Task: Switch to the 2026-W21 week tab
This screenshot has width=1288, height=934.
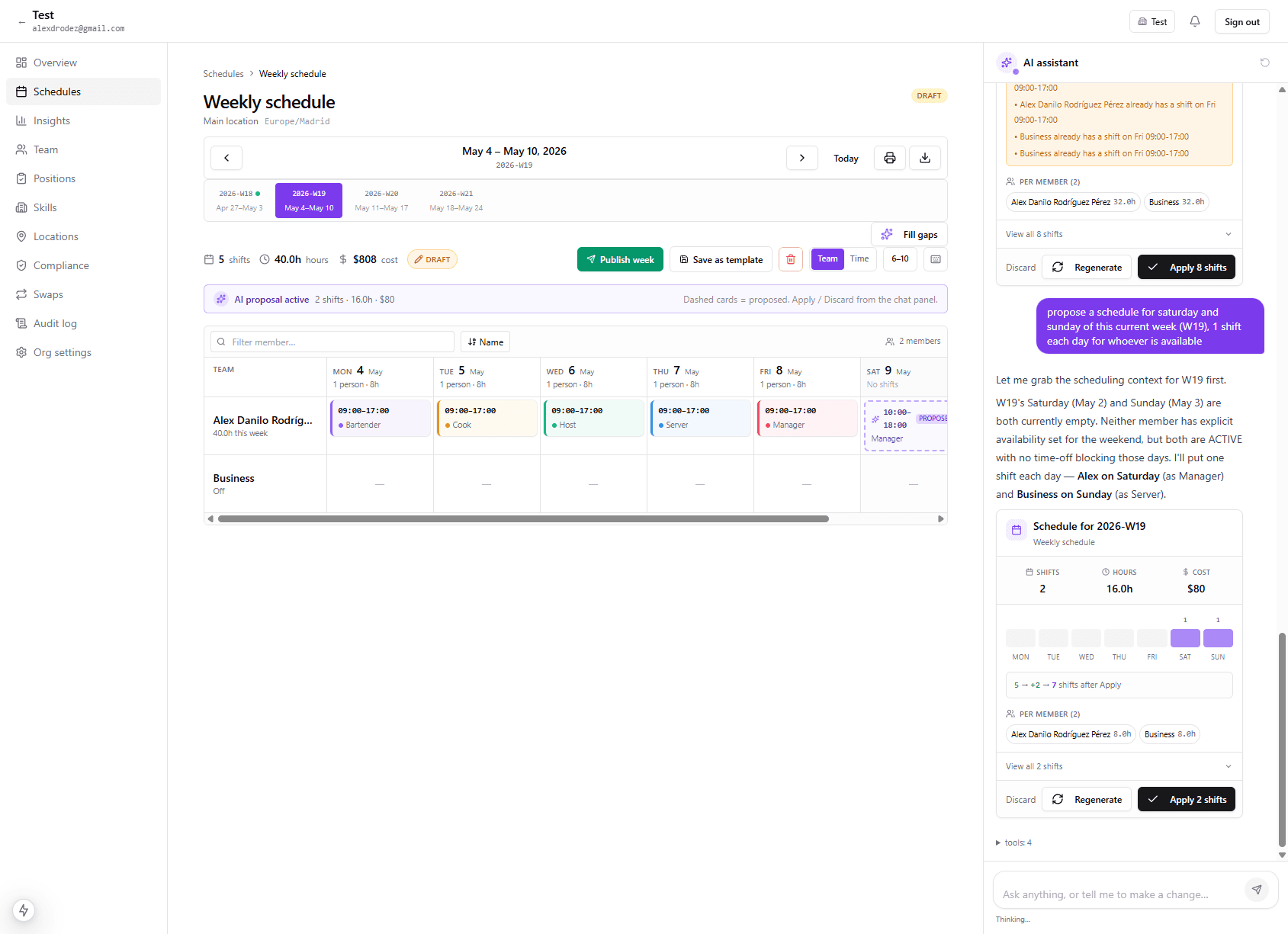Action: (x=456, y=201)
